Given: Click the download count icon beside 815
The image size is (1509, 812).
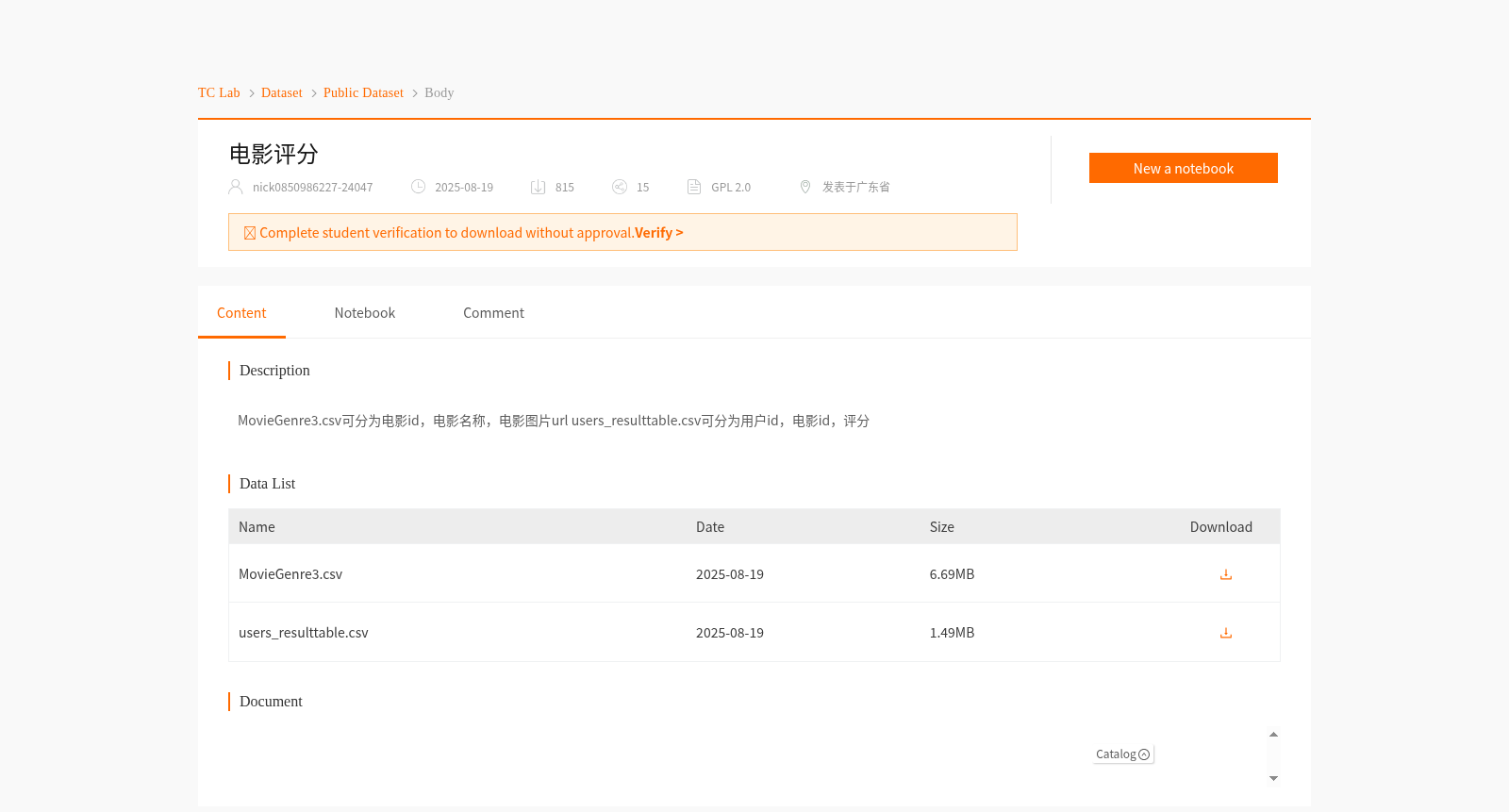Looking at the screenshot, I should [x=539, y=187].
